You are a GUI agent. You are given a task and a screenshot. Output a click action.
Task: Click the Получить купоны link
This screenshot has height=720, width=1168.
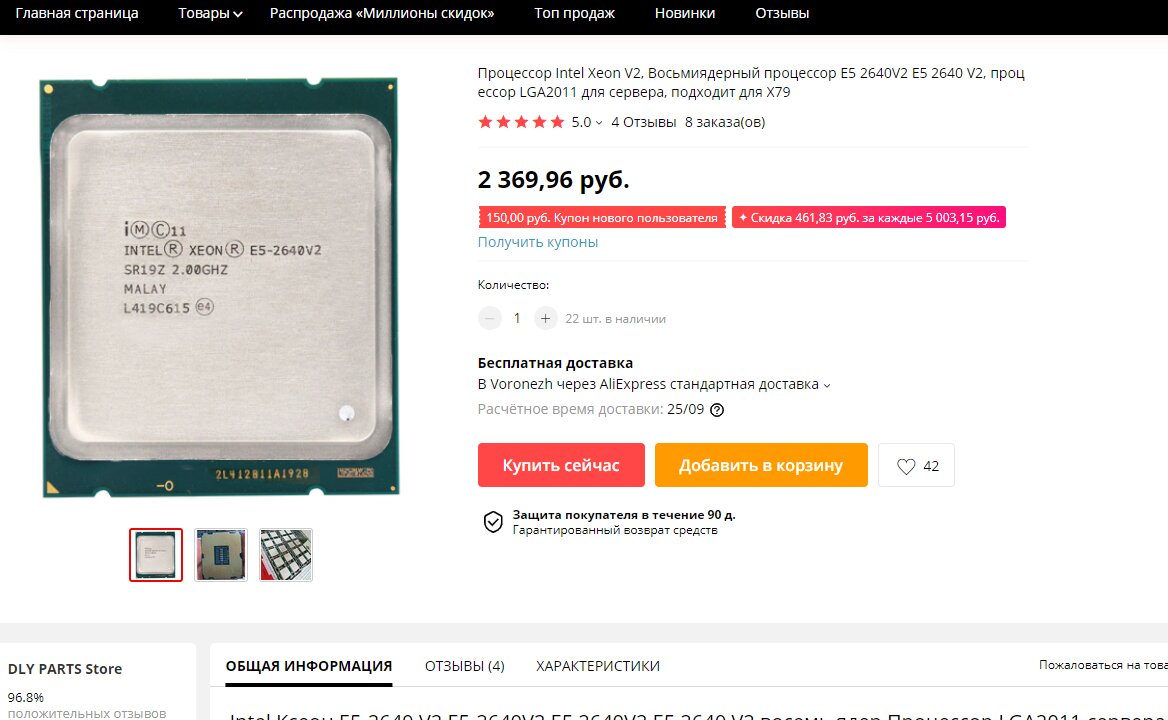tap(538, 242)
